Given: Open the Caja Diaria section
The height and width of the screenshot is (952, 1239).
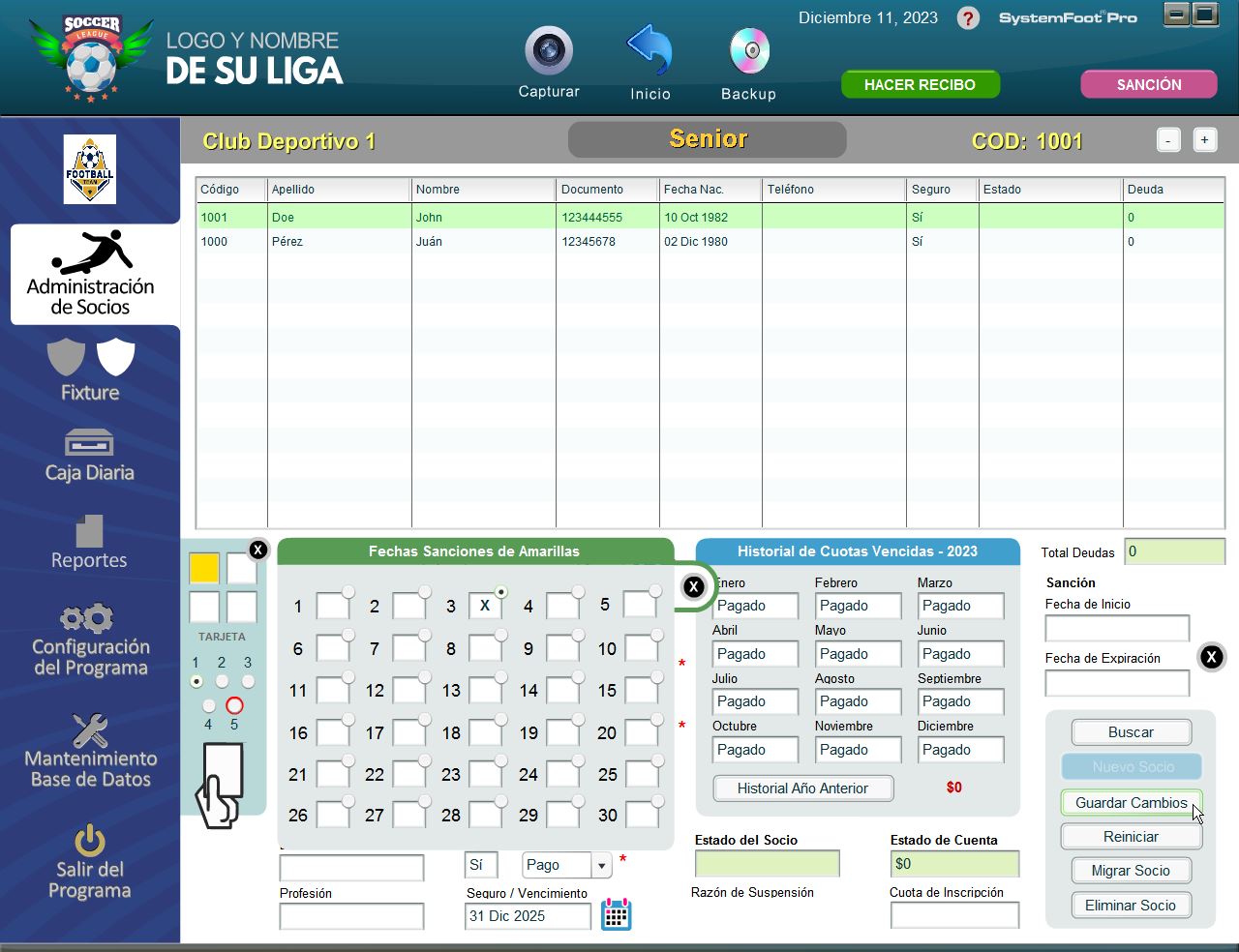Looking at the screenshot, I should (x=89, y=456).
